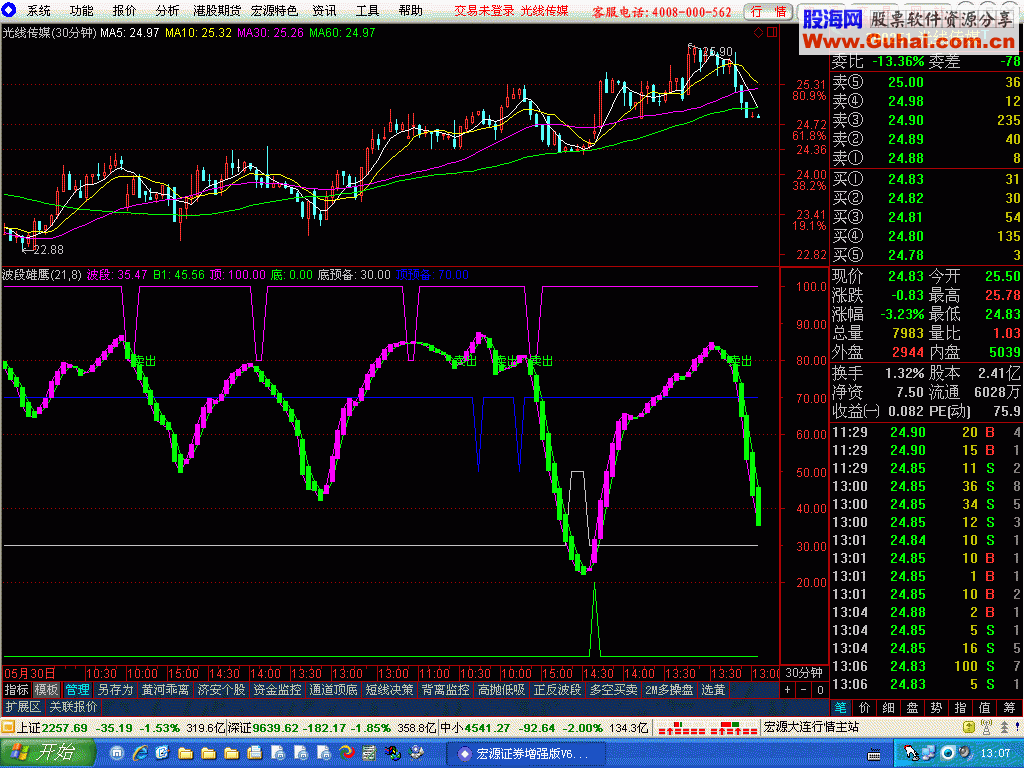
Task: Select the 值 tab in quote panel
Action: click(985, 707)
